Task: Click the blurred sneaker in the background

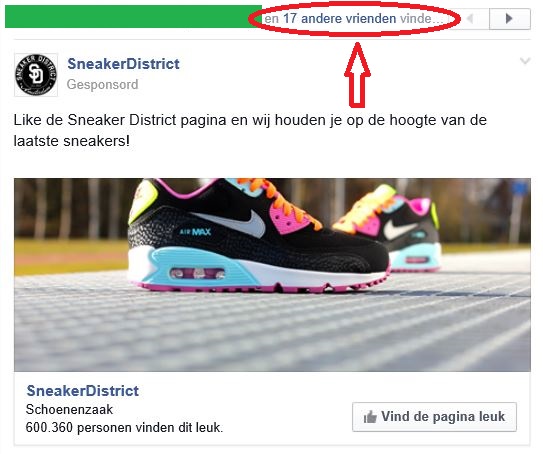Action: tap(386, 229)
